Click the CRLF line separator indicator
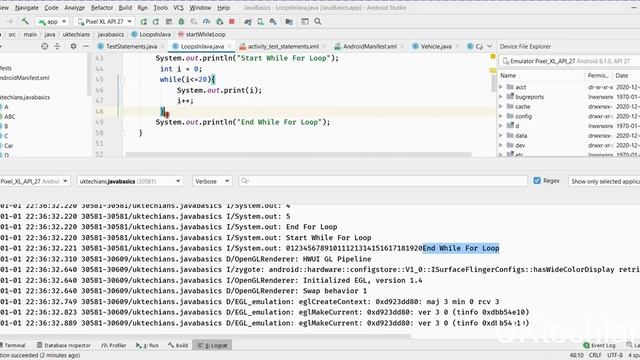 595,355
